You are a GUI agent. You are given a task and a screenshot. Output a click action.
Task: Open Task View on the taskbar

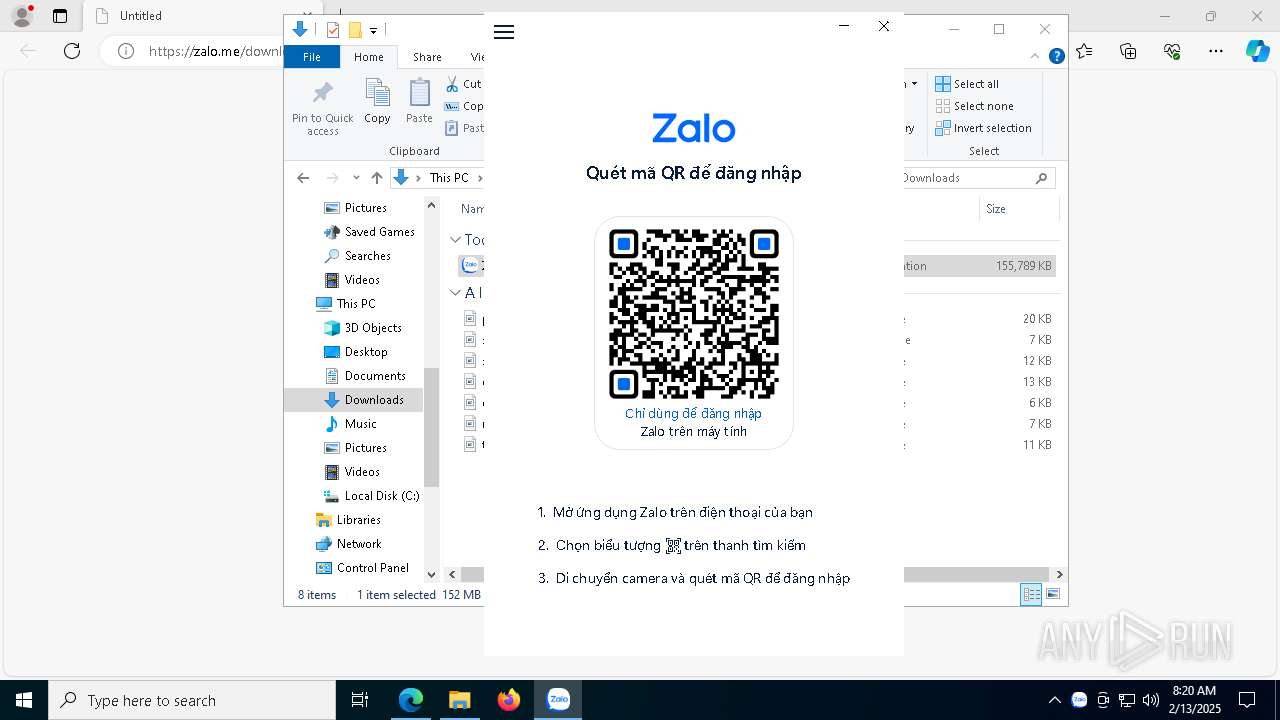[x=360, y=700]
